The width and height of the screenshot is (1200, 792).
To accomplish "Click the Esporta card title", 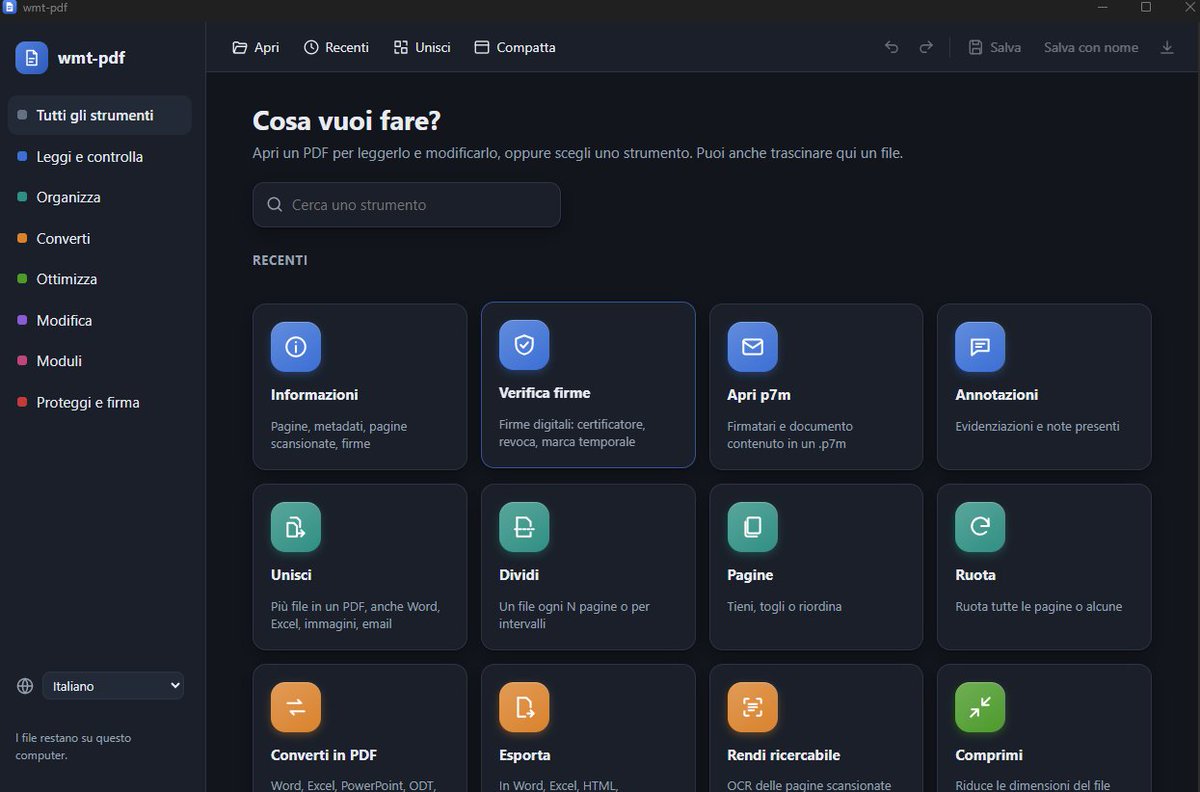I will (525, 755).
